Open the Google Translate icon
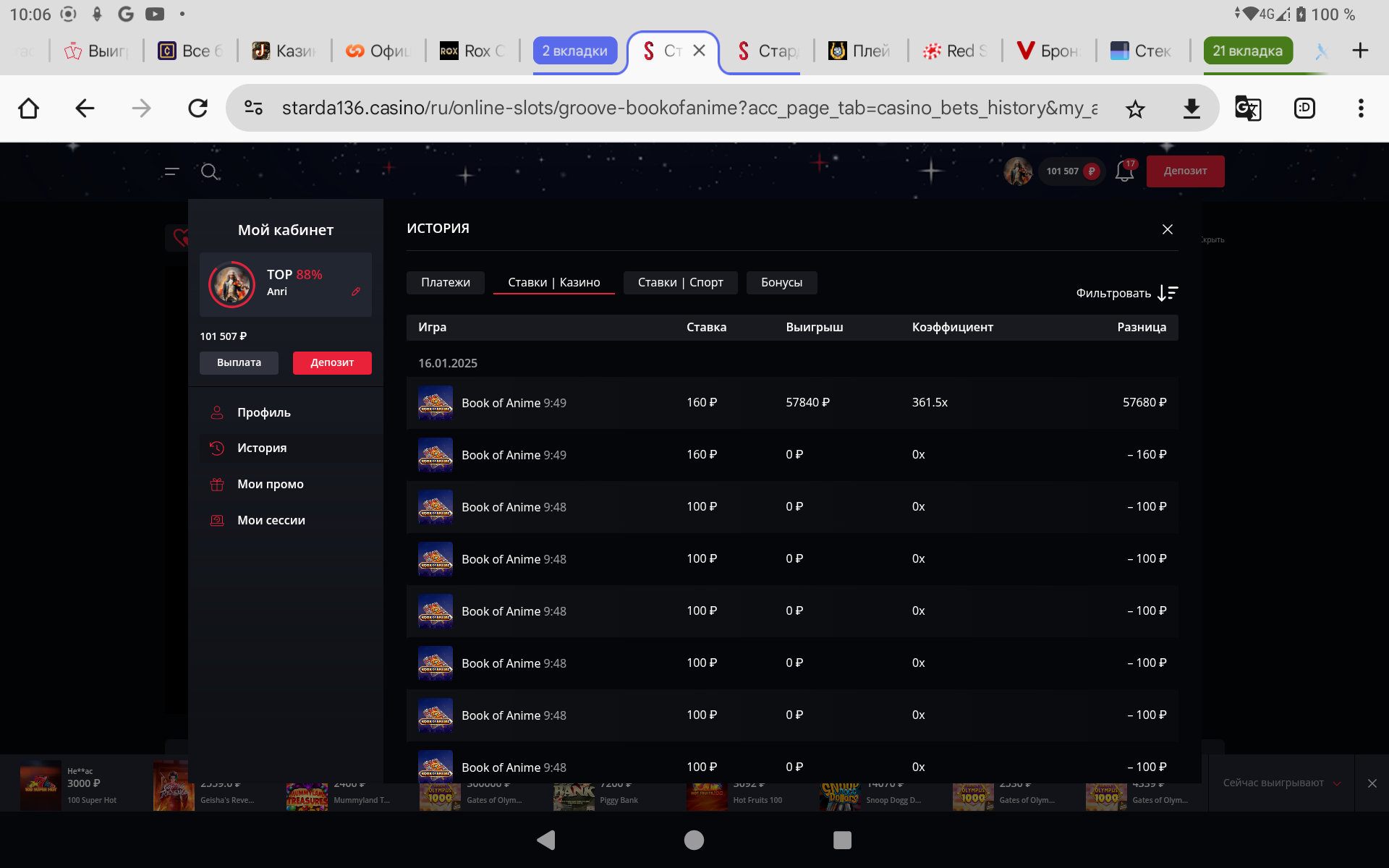Image resolution: width=1389 pixels, height=868 pixels. (1248, 109)
